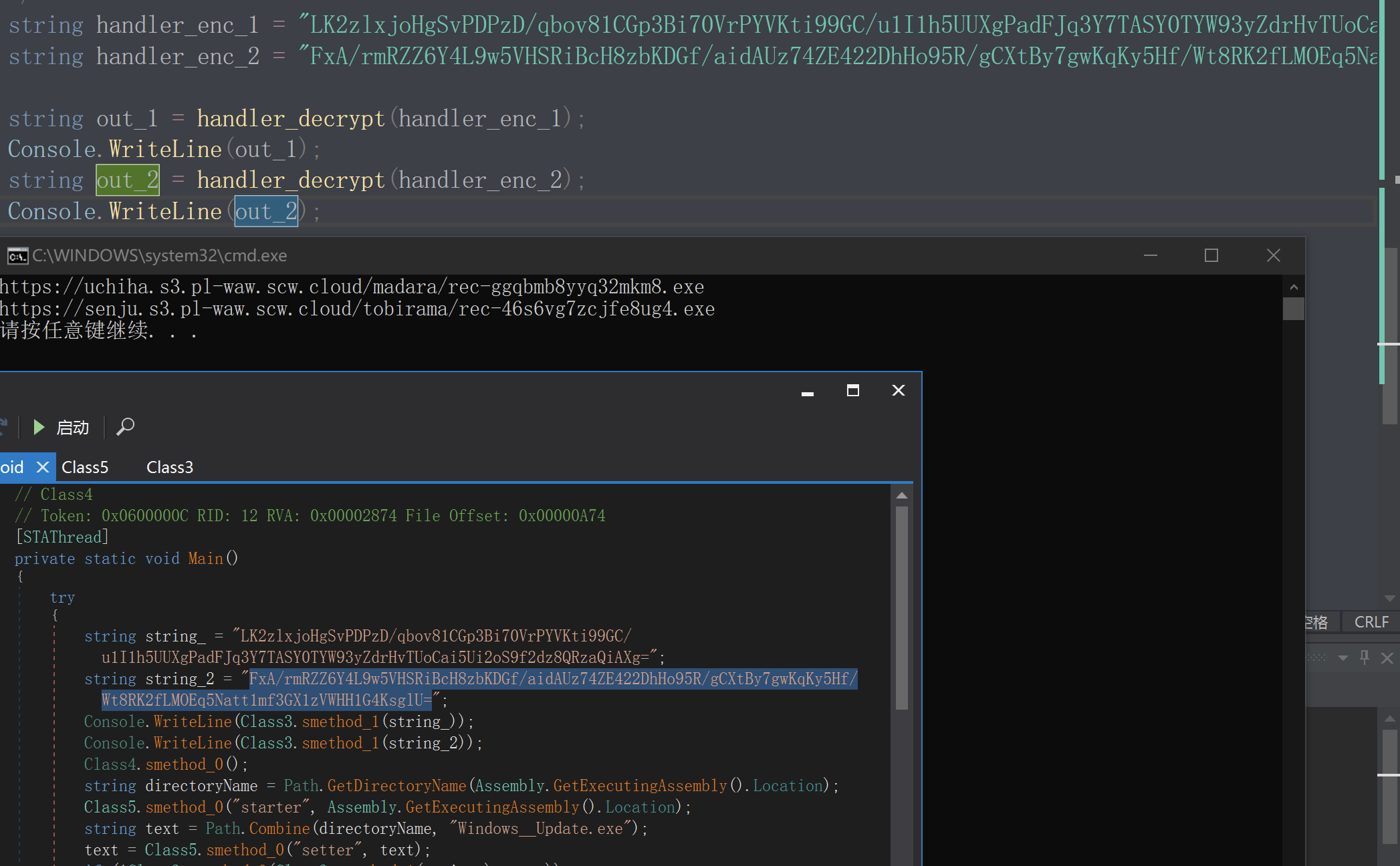This screenshot has height=866, width=1400.
Task: Click Console.WriteLine(out_1) statement
Action: point(164,149)
